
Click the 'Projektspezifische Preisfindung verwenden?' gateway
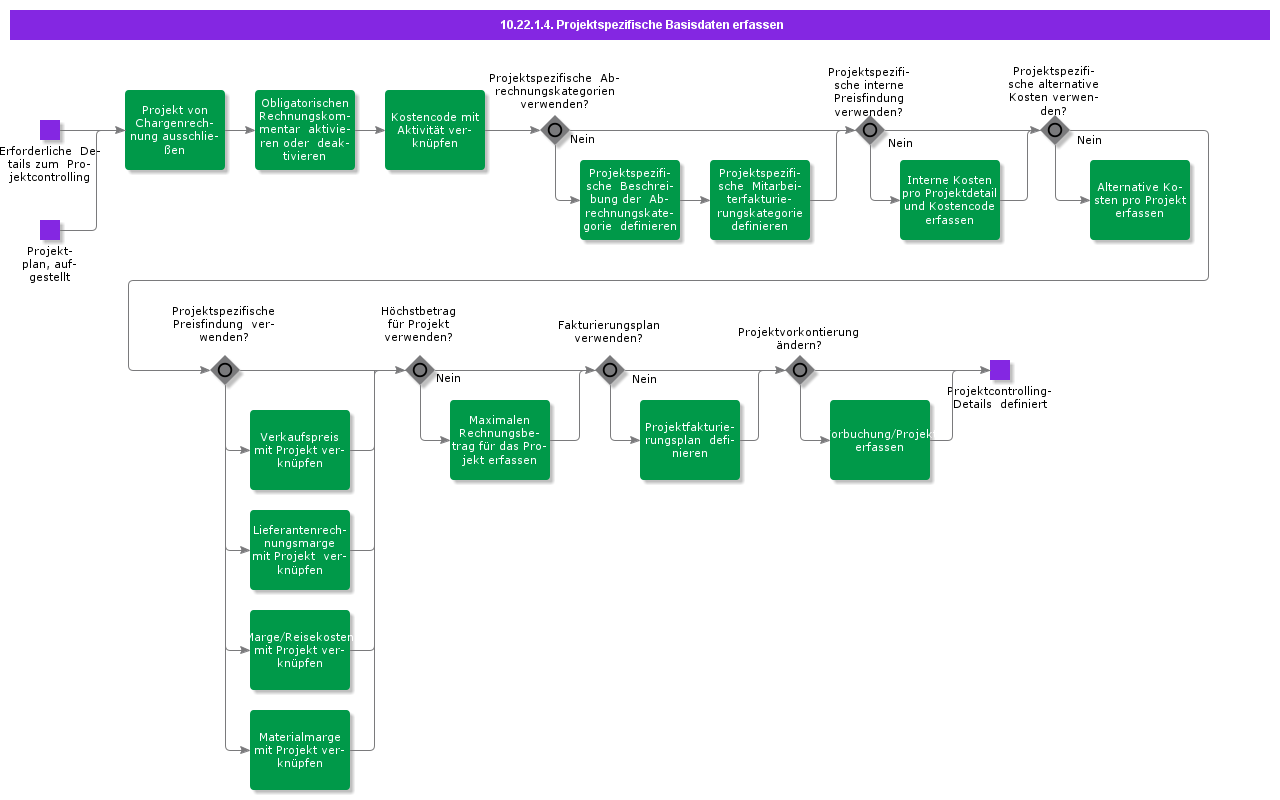[225, 370]
